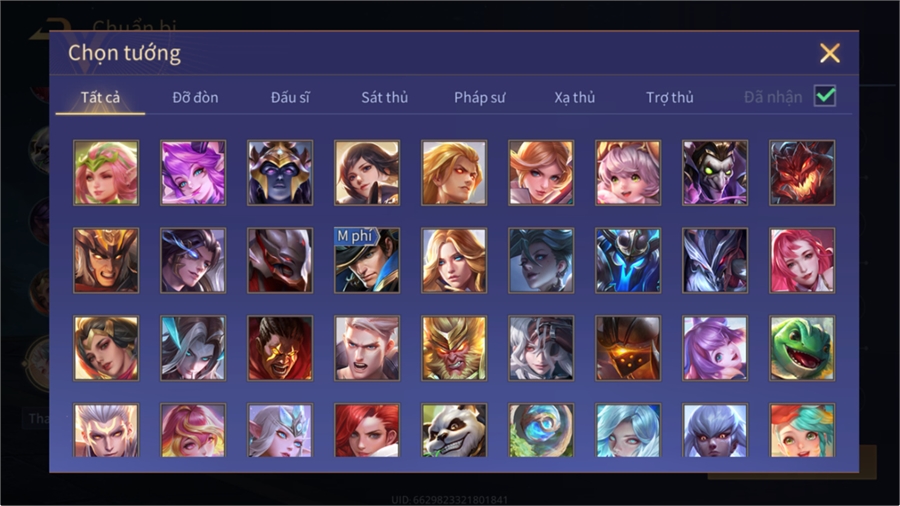The width and height of the screenshot is (900, 506).
Task: Choose the blue orb spirit hero
Action: (541, 430)
